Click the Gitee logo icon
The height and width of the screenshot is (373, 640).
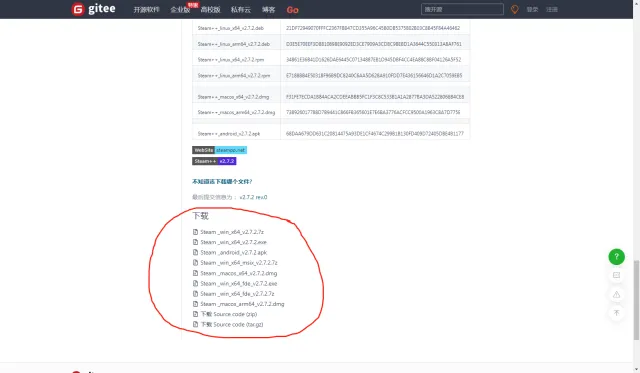pos(78,9)
